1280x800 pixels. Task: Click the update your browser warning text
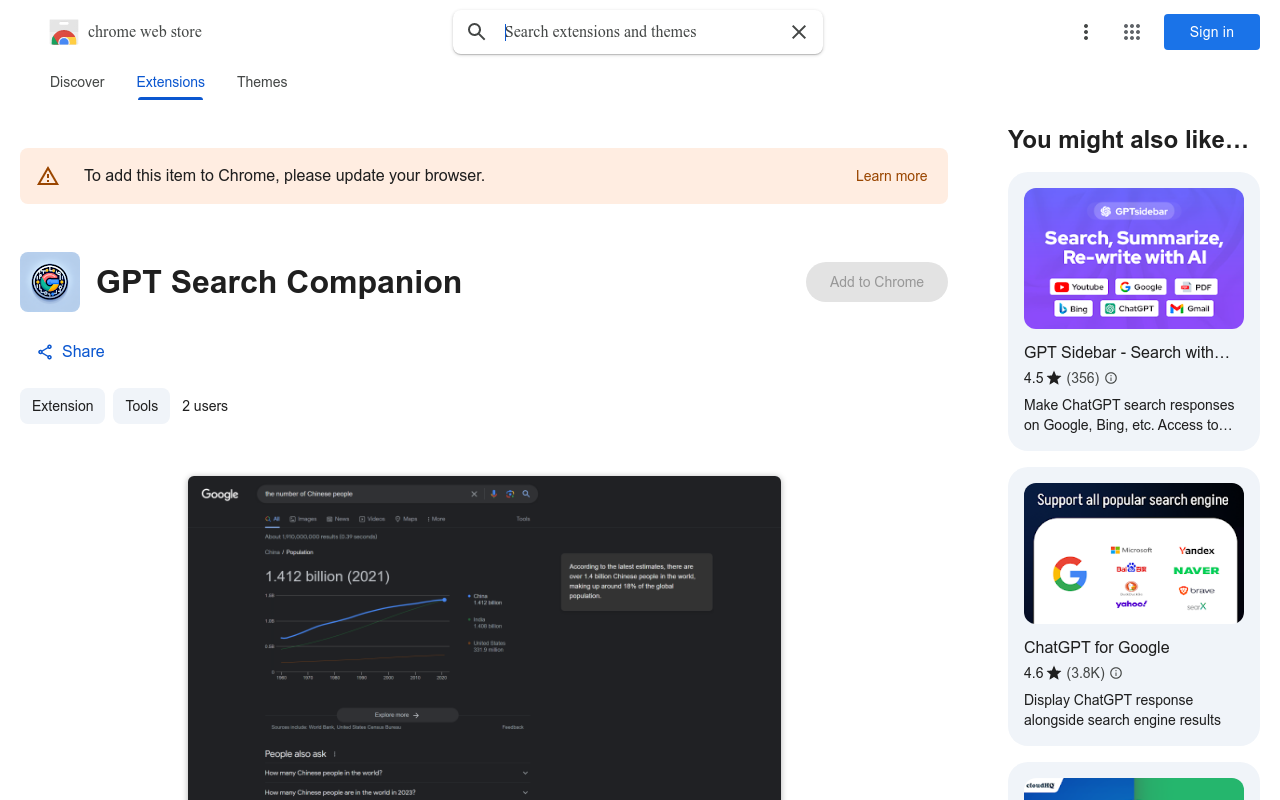284,176
